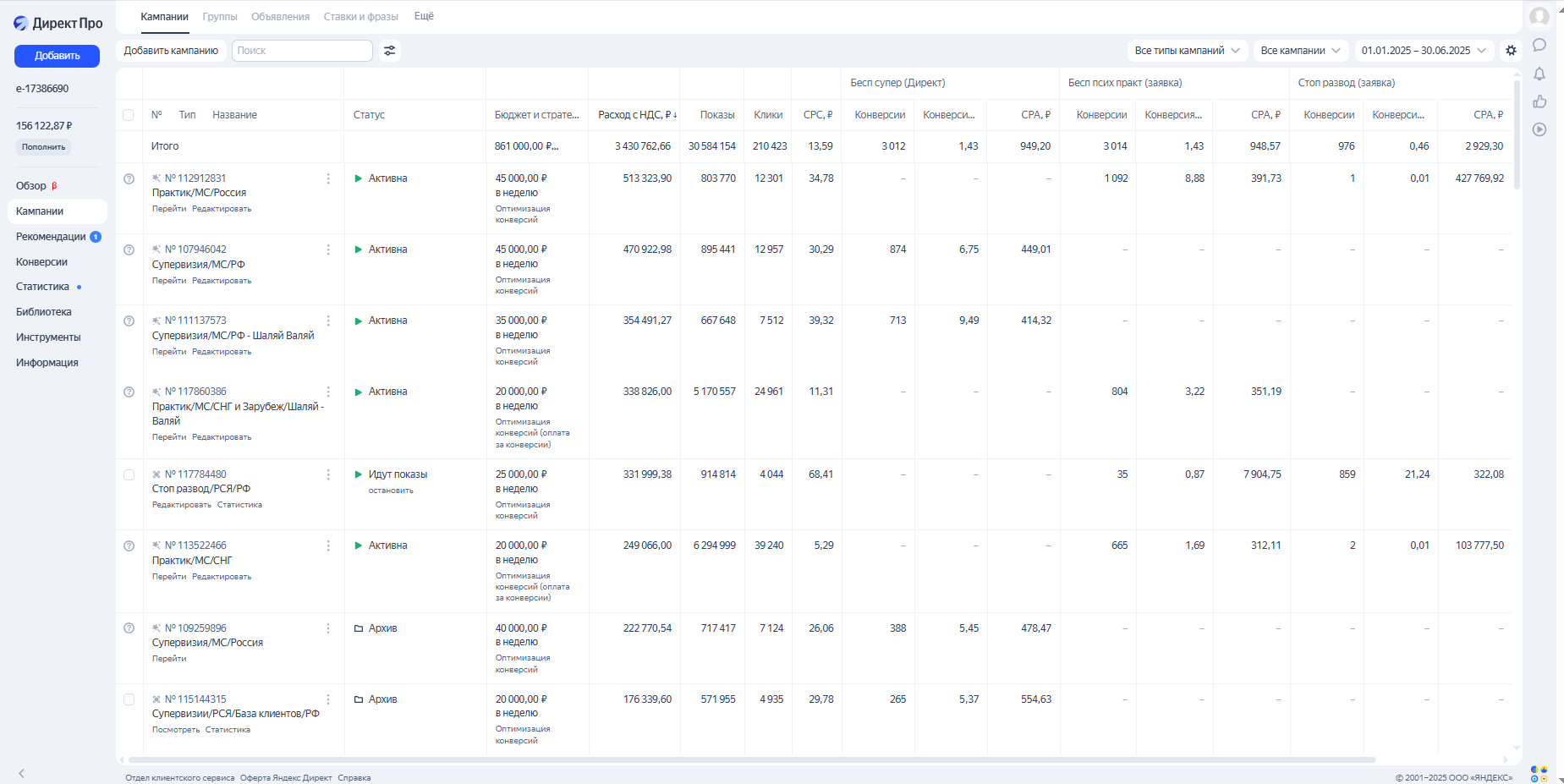Click the 'Поиск' search field
The image size is (1564, 784).
tap(302, 51)
